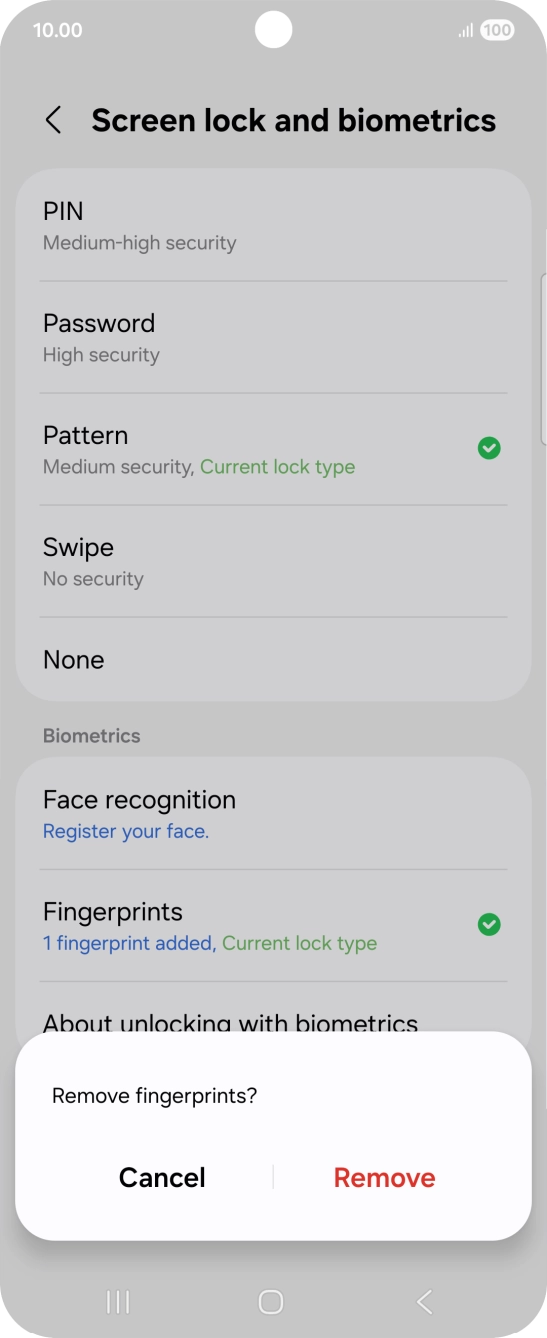Open Face recognition settings

pos(273,814)
